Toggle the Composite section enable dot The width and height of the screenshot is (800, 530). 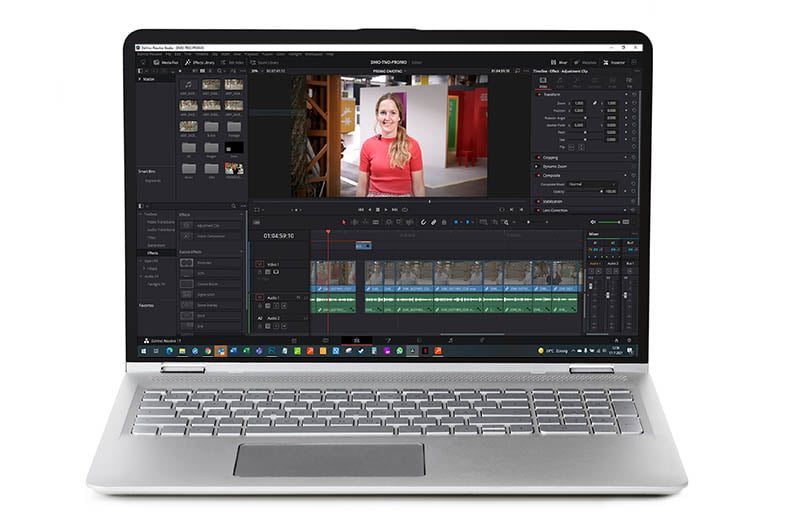[539, 175]
